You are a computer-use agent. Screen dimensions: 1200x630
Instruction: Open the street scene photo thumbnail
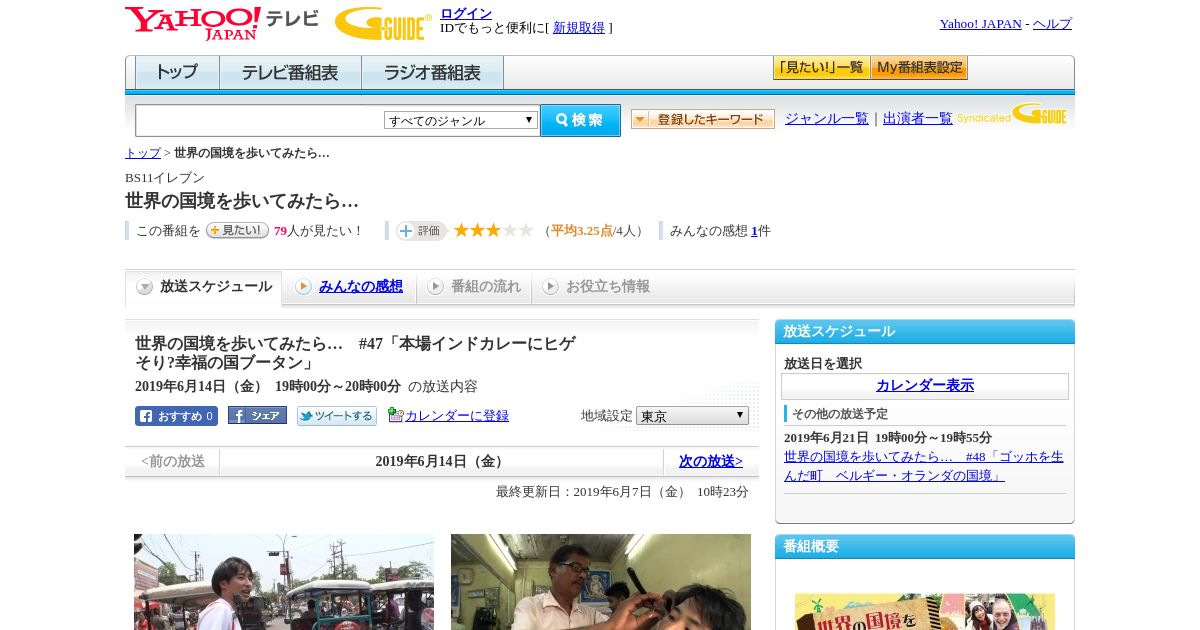(284, 582)
